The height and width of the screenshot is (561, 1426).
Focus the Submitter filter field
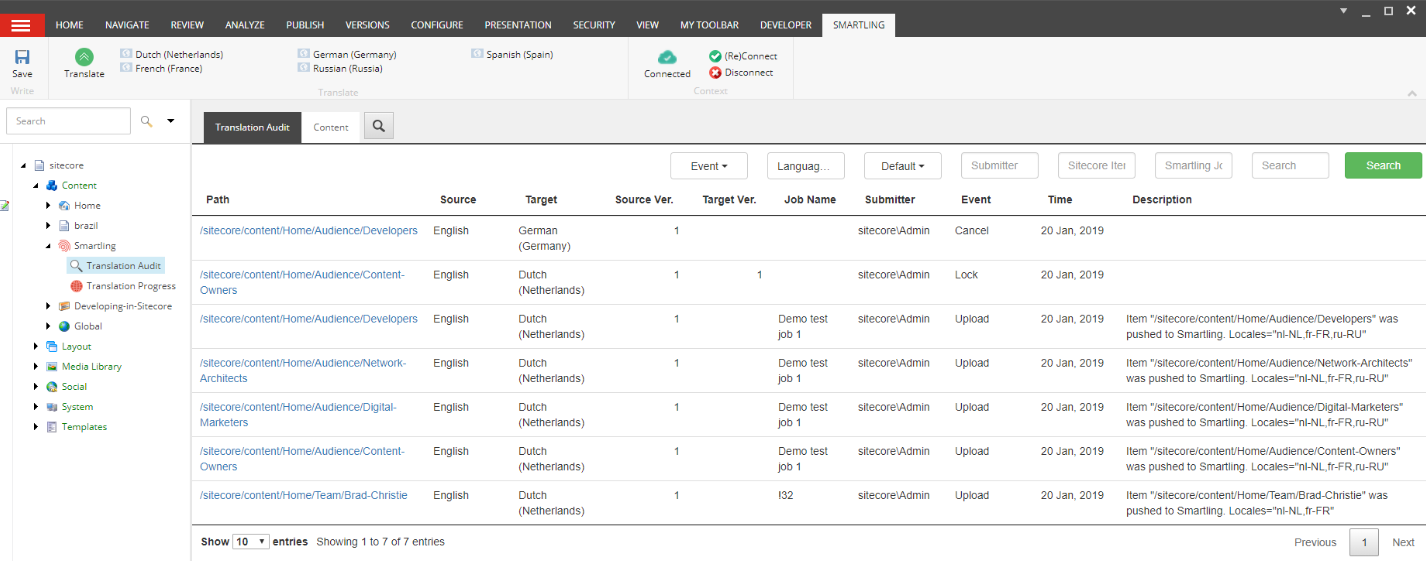[1000, 166]
